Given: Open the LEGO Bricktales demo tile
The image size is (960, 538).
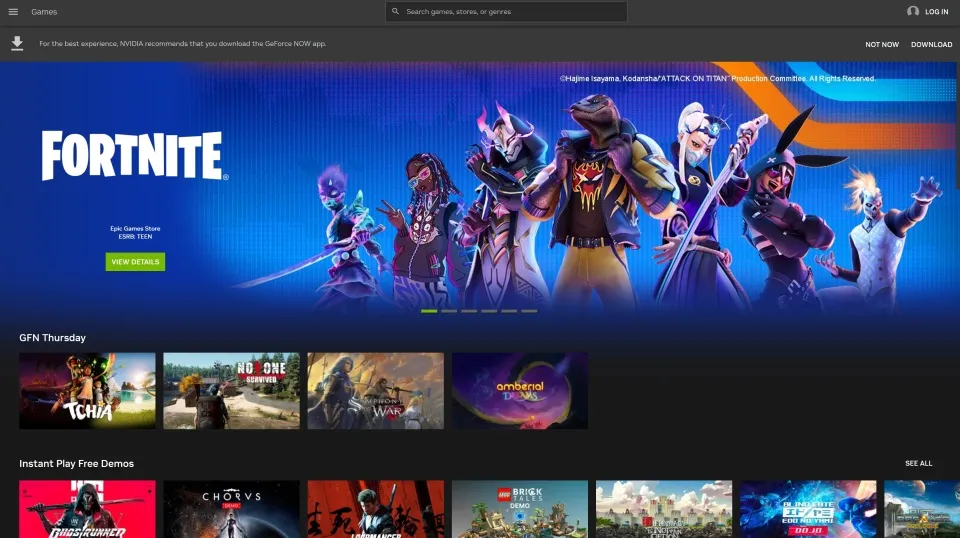Looking at the screenshot, I should [x=520, y=509].
